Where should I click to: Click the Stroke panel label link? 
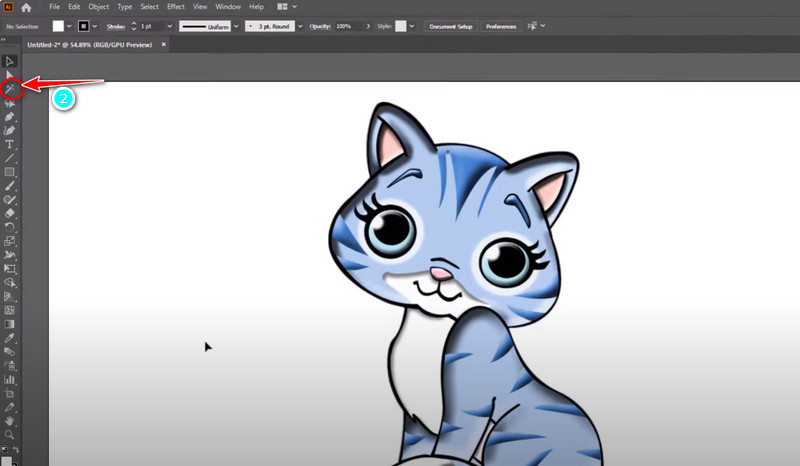(116, 26)
